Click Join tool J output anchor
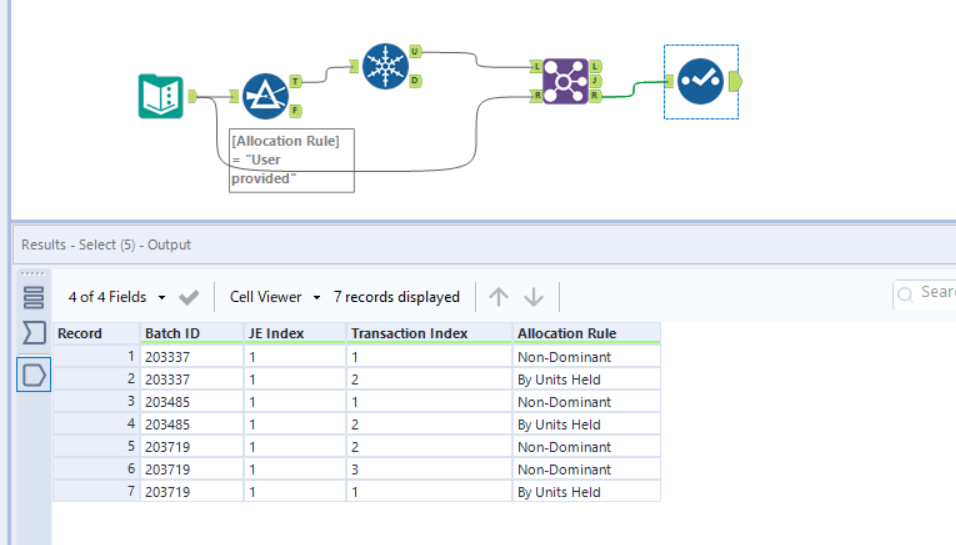The height and width of the screenshot is (545, 956). 595,80
